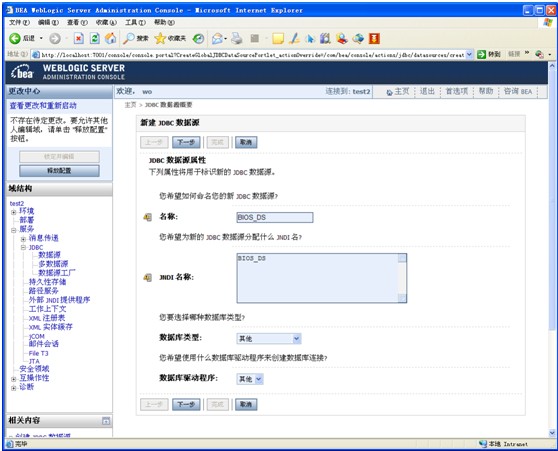558x451 pixels.
Task: Collapse the JDBC tree node
Action: (23, 247)
